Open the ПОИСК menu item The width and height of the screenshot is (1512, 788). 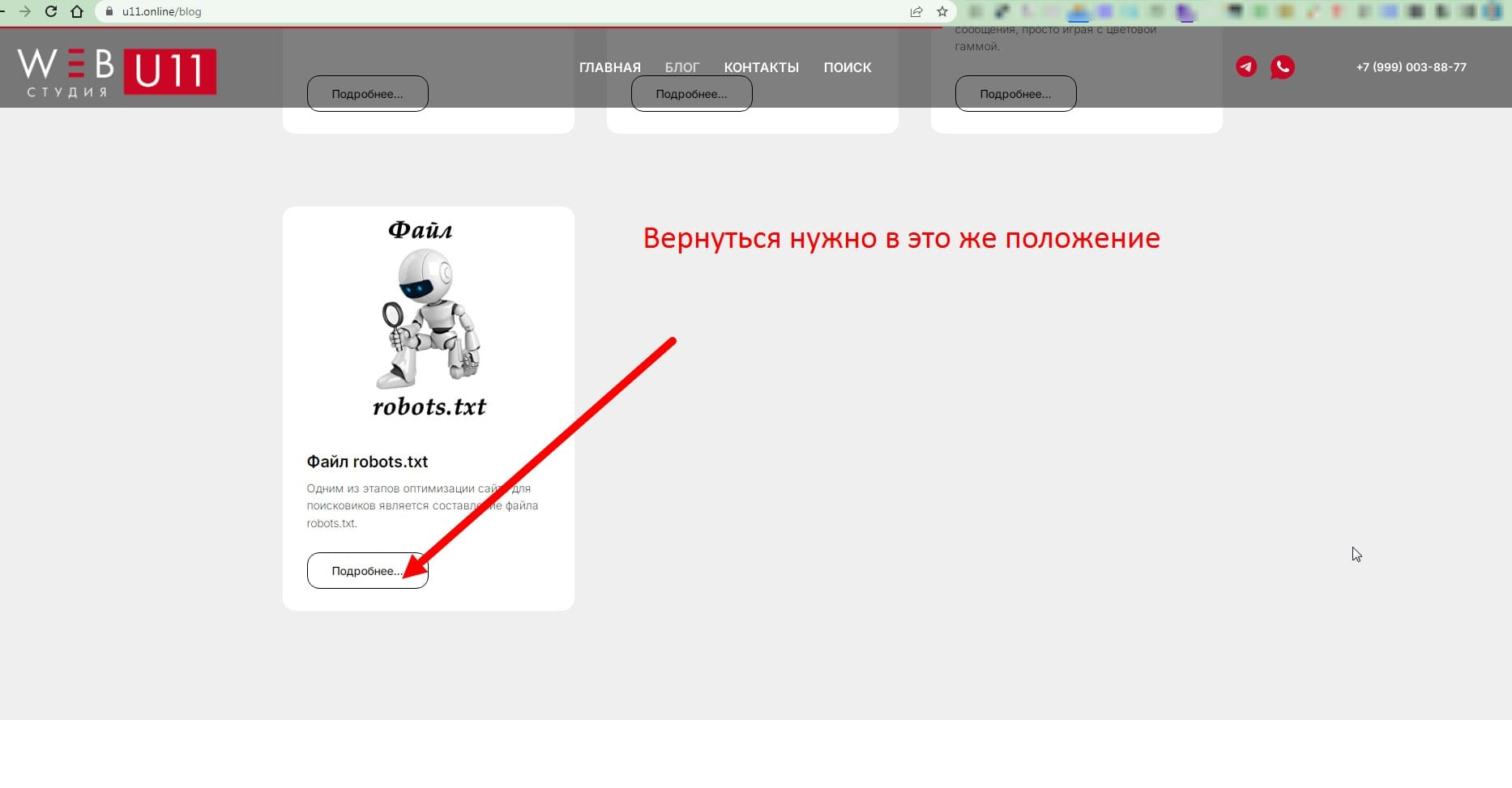[x=848, y=67]
